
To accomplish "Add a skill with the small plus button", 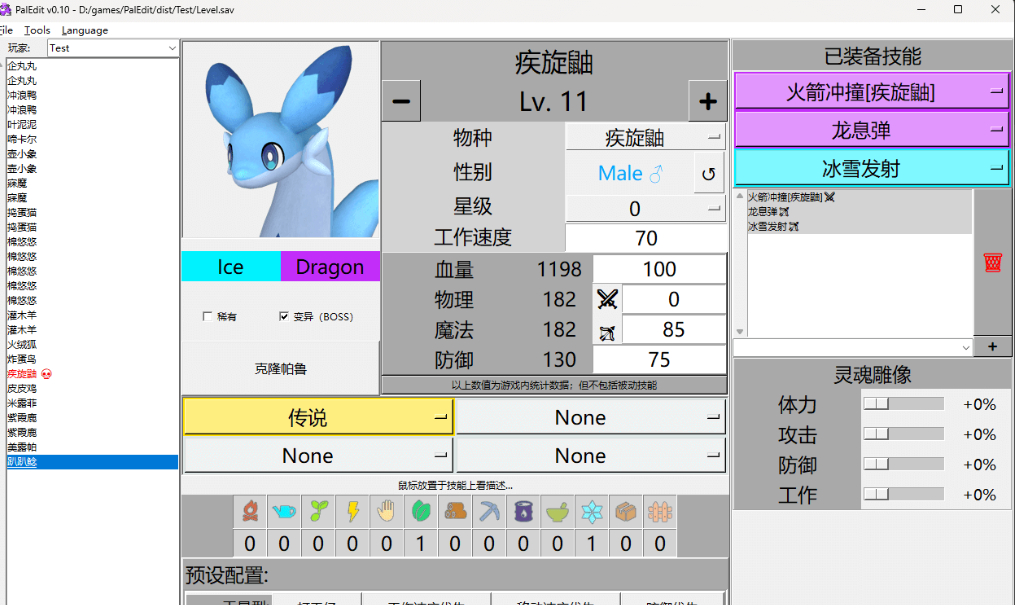I will tap(992, 347).
